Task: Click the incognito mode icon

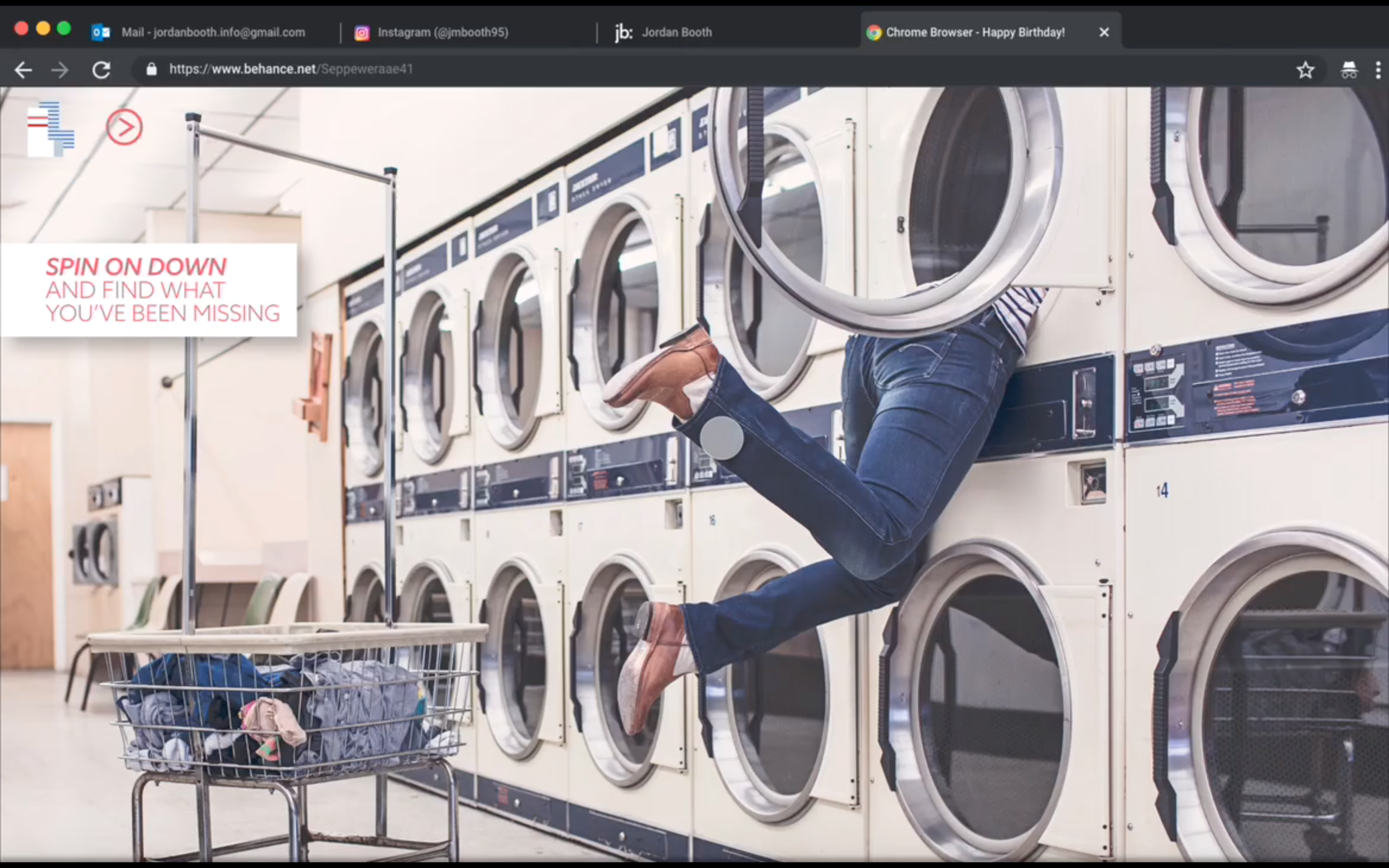Action: click(x=1349, y=70)
